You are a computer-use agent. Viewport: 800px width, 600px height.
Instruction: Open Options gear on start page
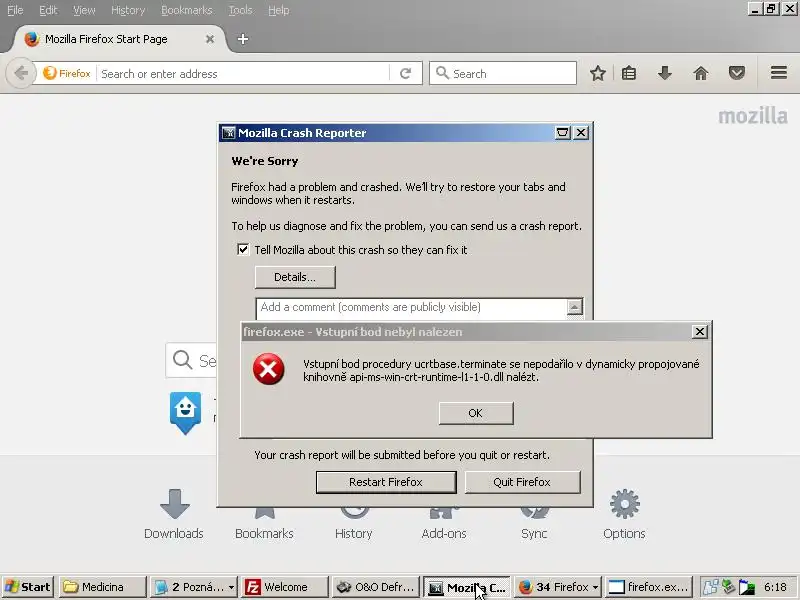click(624, 514)
